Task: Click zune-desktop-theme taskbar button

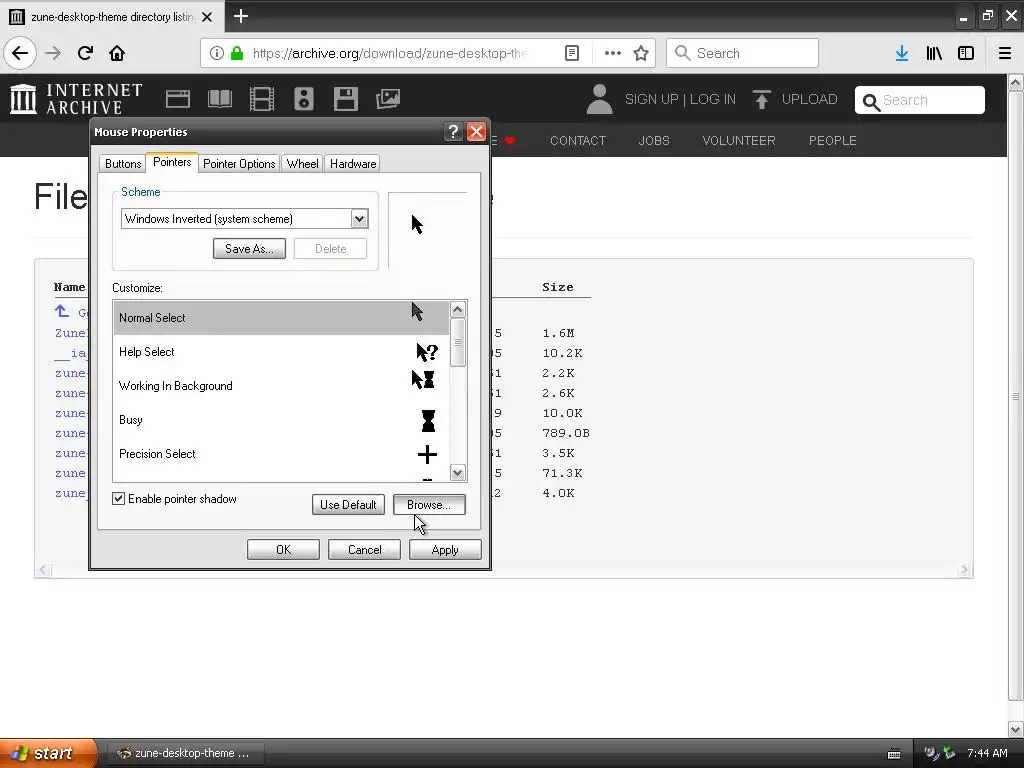Action: coord(184,753)
